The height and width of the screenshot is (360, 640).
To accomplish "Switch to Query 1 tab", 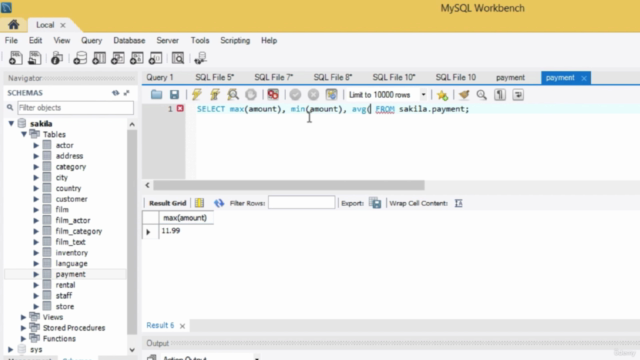I will [160, 78].
